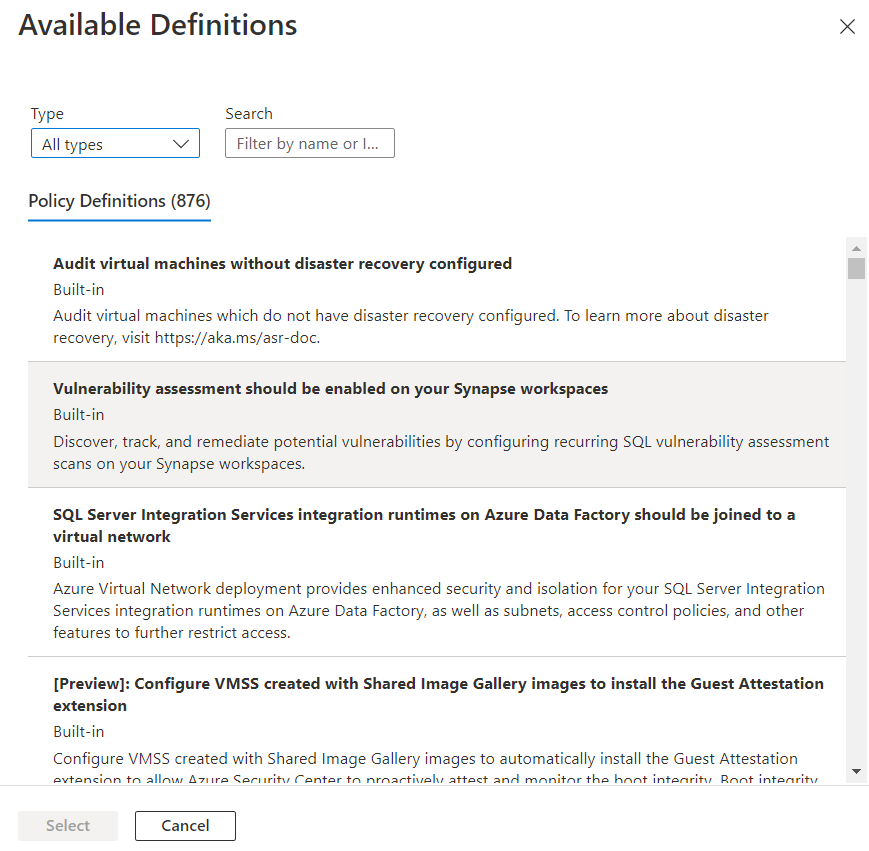Click the Search field label

249,114
